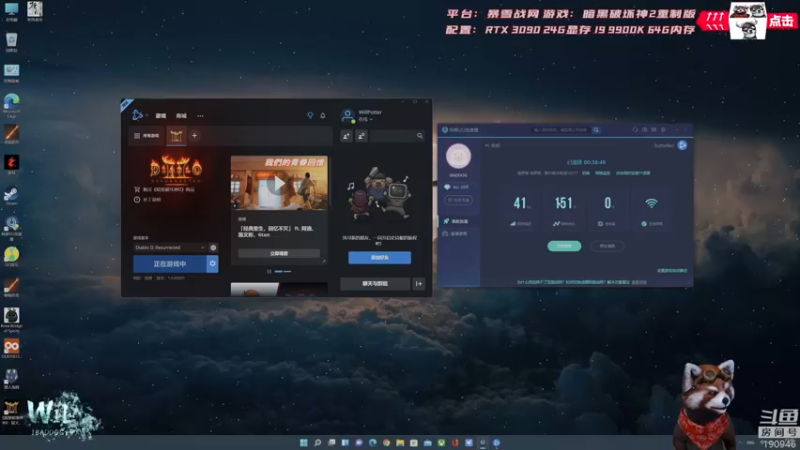Click the accelerator window search magnifier

(x=596, y=130)
